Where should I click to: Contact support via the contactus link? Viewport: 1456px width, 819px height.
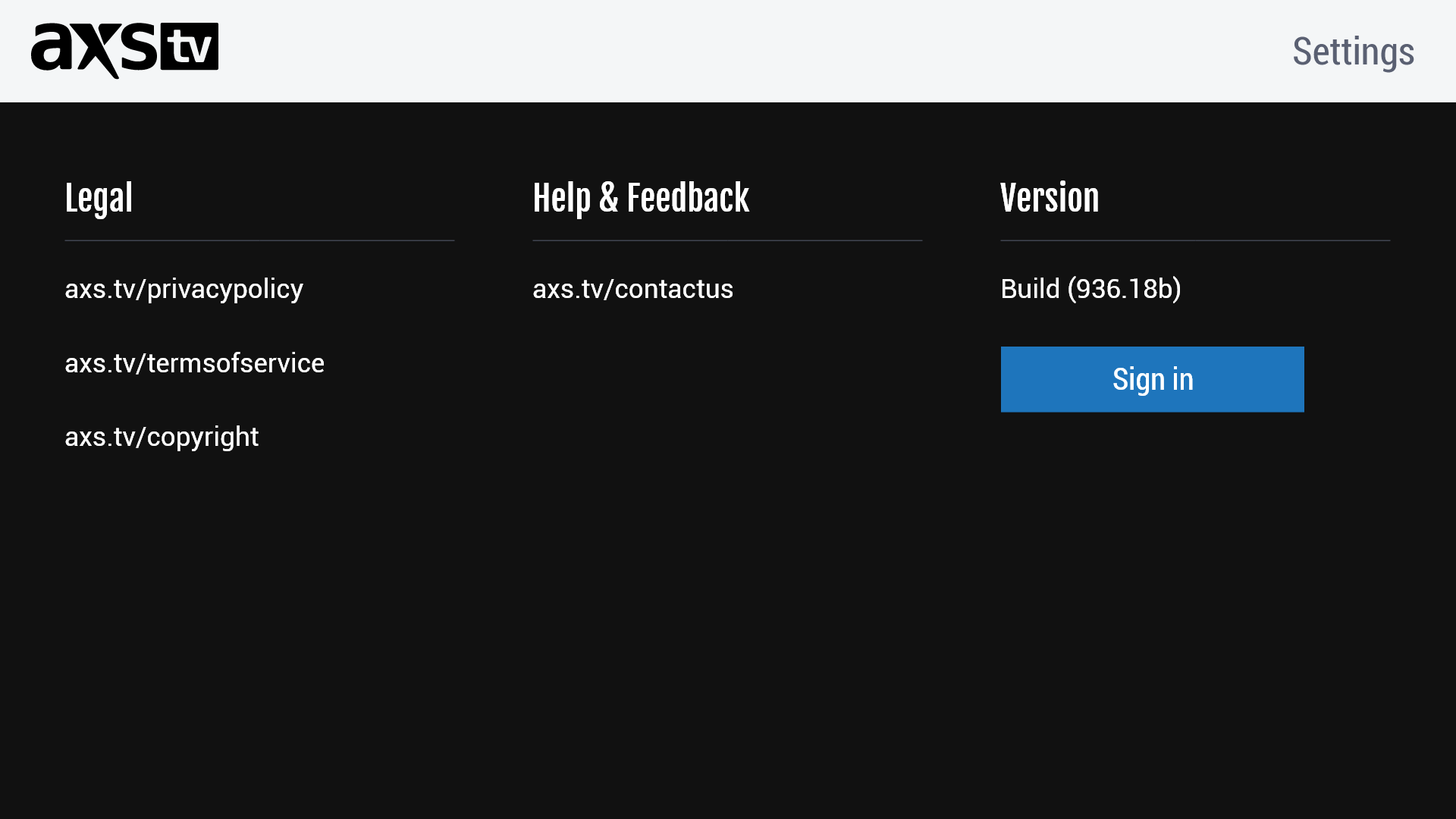[x=632, y=289]
